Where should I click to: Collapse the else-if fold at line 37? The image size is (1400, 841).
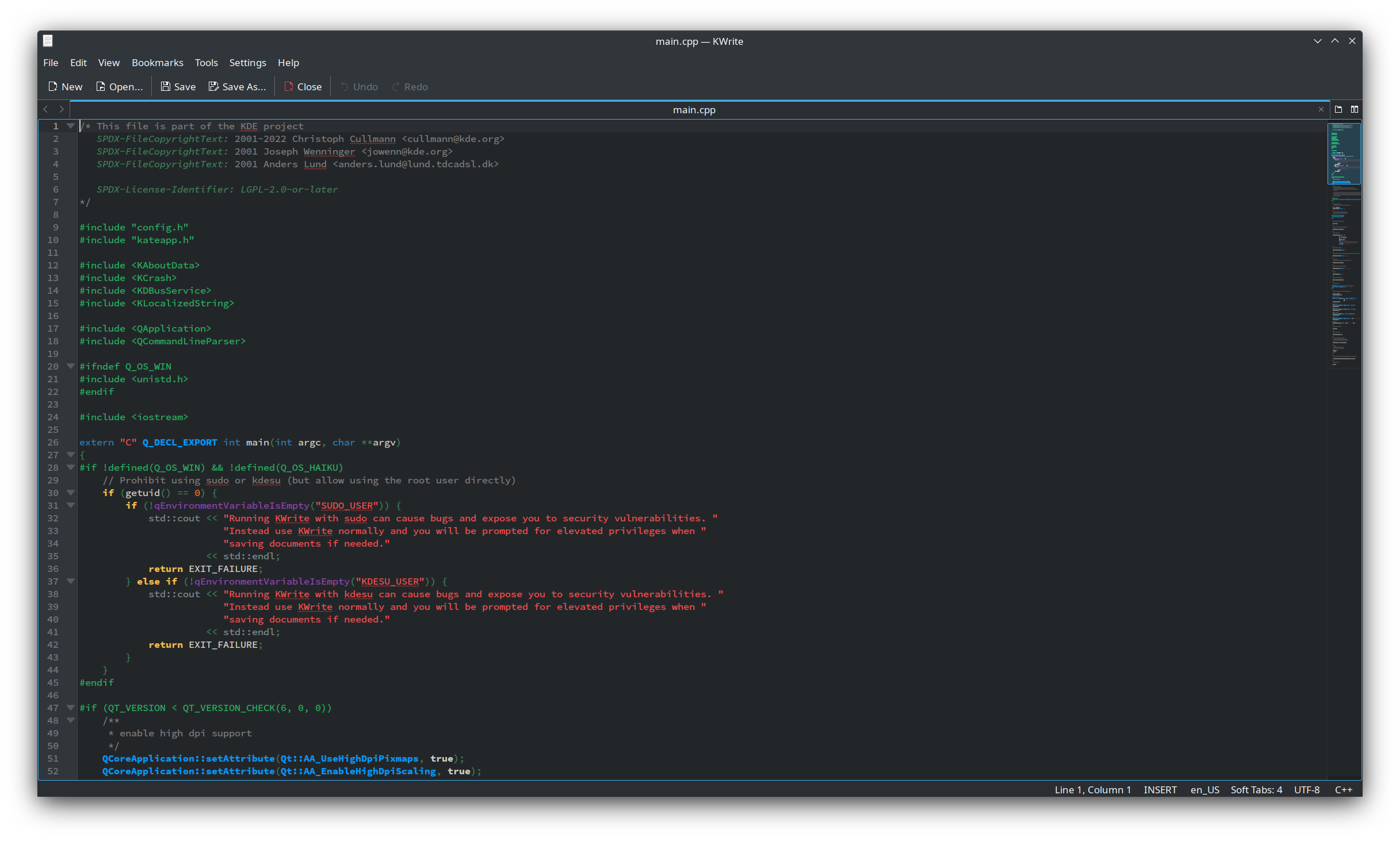tap(71, 581)
